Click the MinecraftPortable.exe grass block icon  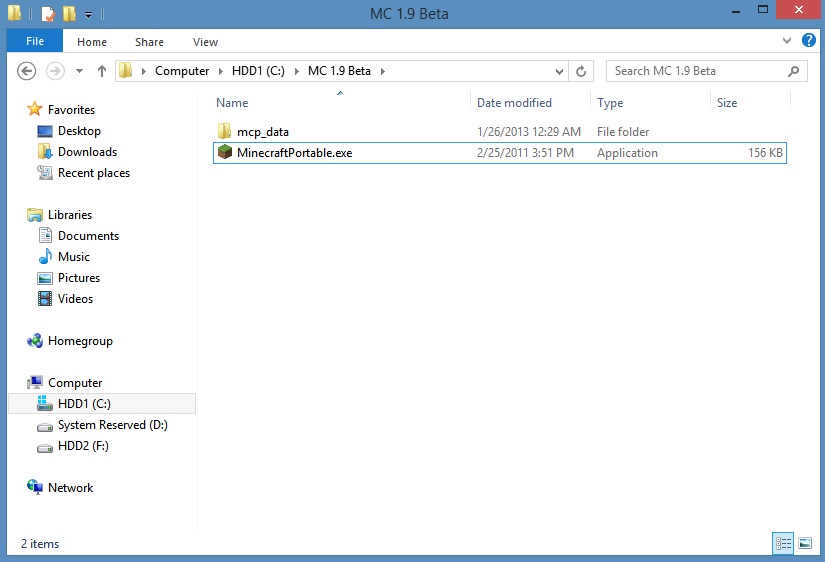tap(226, 153)
